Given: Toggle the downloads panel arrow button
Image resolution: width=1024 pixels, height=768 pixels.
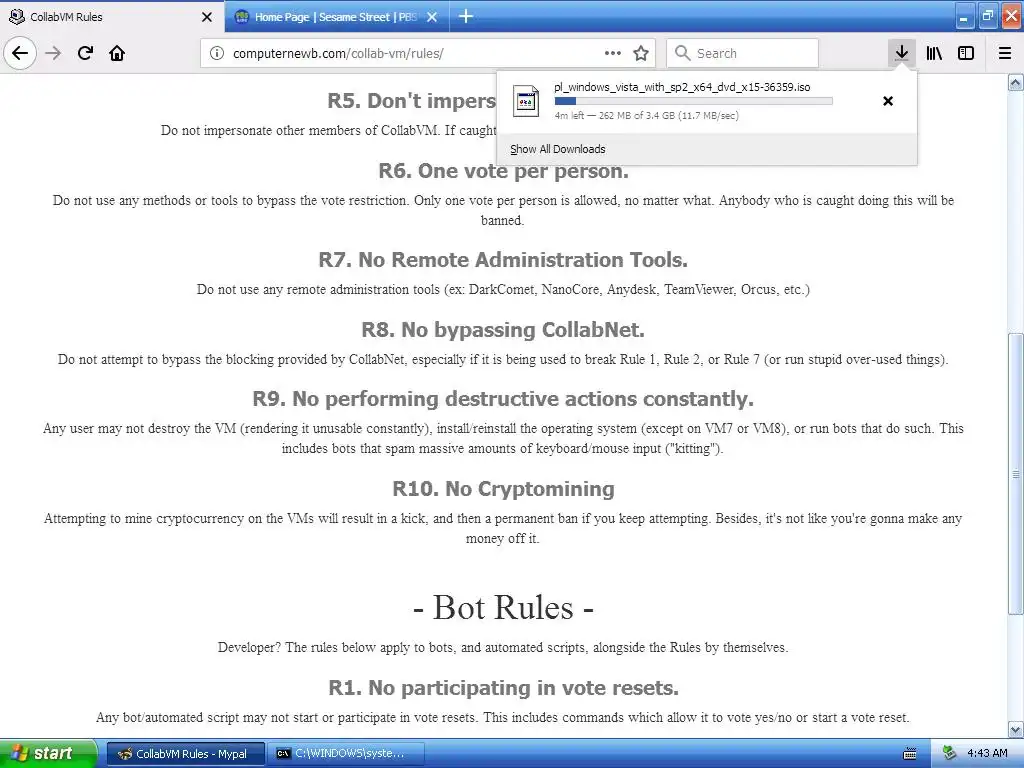Looking at the screenshot, I should [x=901, y=53].
